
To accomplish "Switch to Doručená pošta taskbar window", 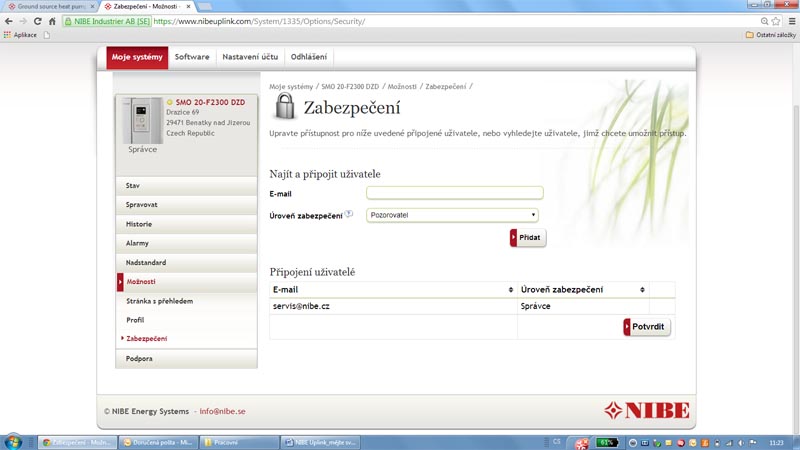I will pyautogui.click(x=159, y=442).
